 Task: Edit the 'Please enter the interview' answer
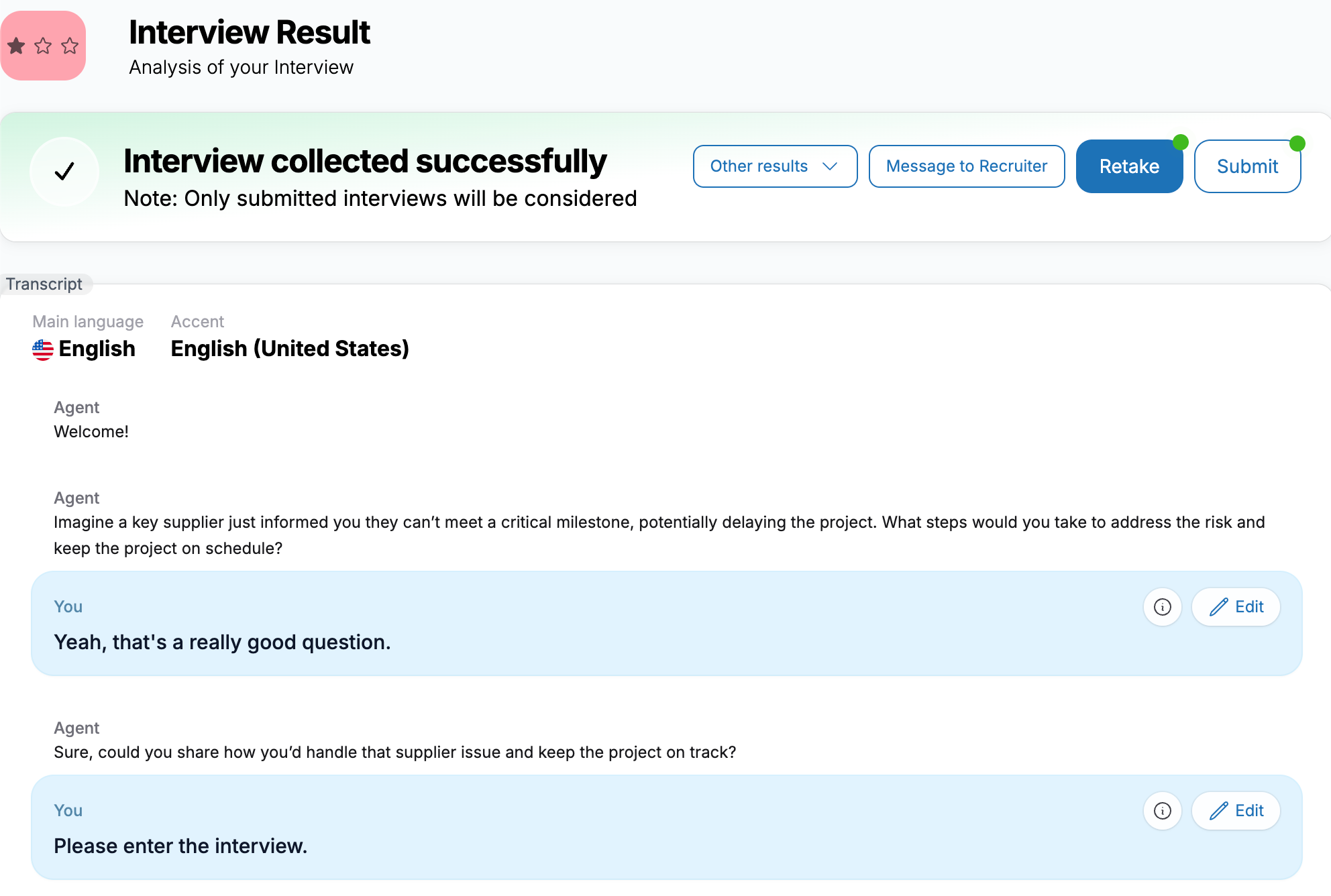[x=1236, y=811]
